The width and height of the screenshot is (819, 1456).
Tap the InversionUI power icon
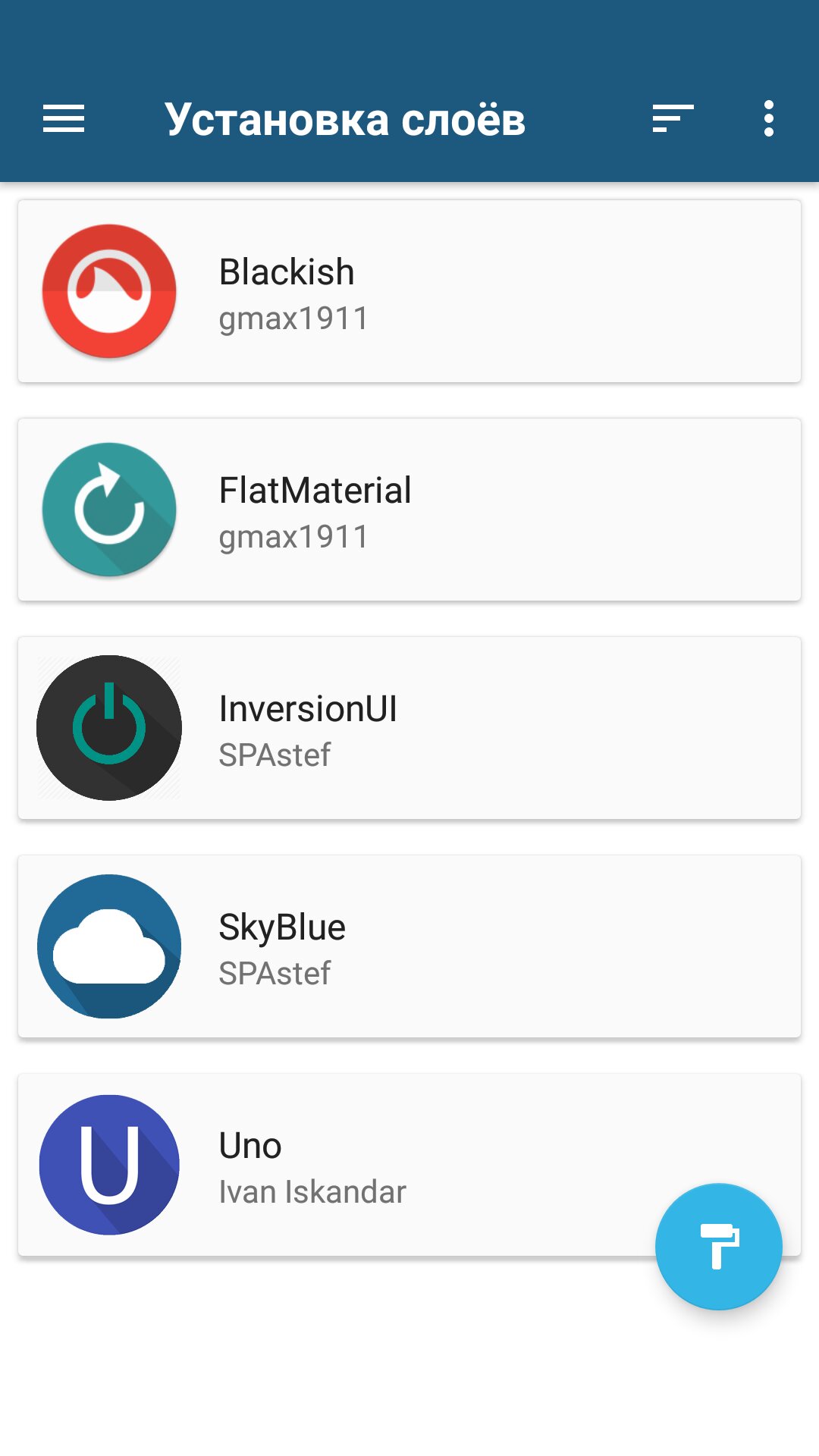[109, 728]
